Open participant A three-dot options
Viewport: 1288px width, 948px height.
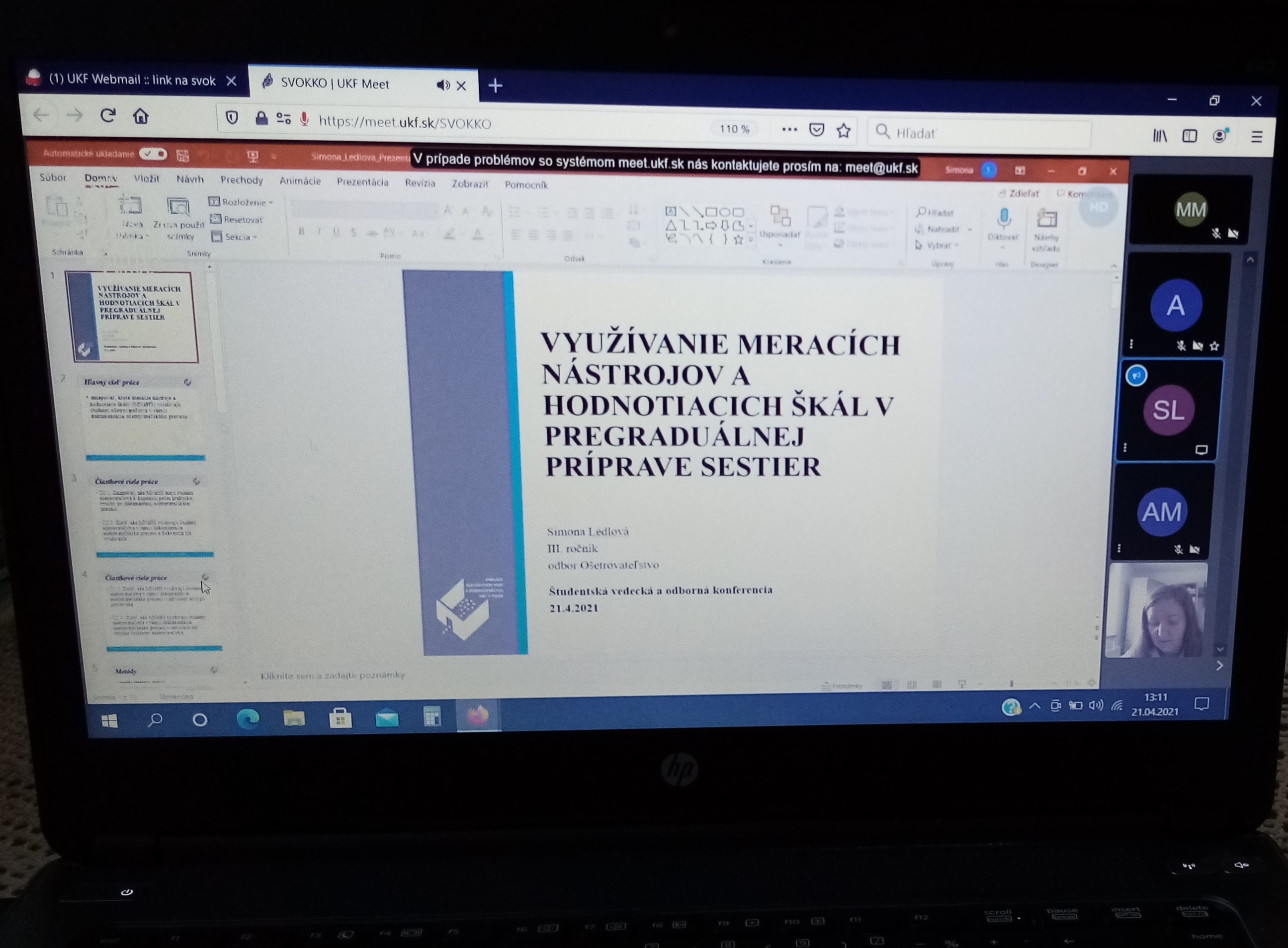tap(1131, 344)
